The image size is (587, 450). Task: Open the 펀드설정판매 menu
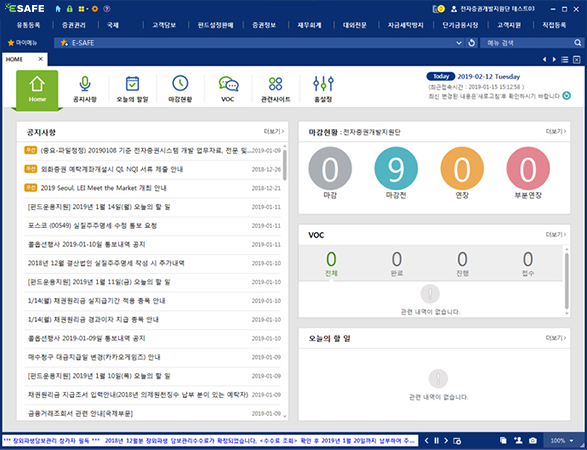(x=215, y=25)
